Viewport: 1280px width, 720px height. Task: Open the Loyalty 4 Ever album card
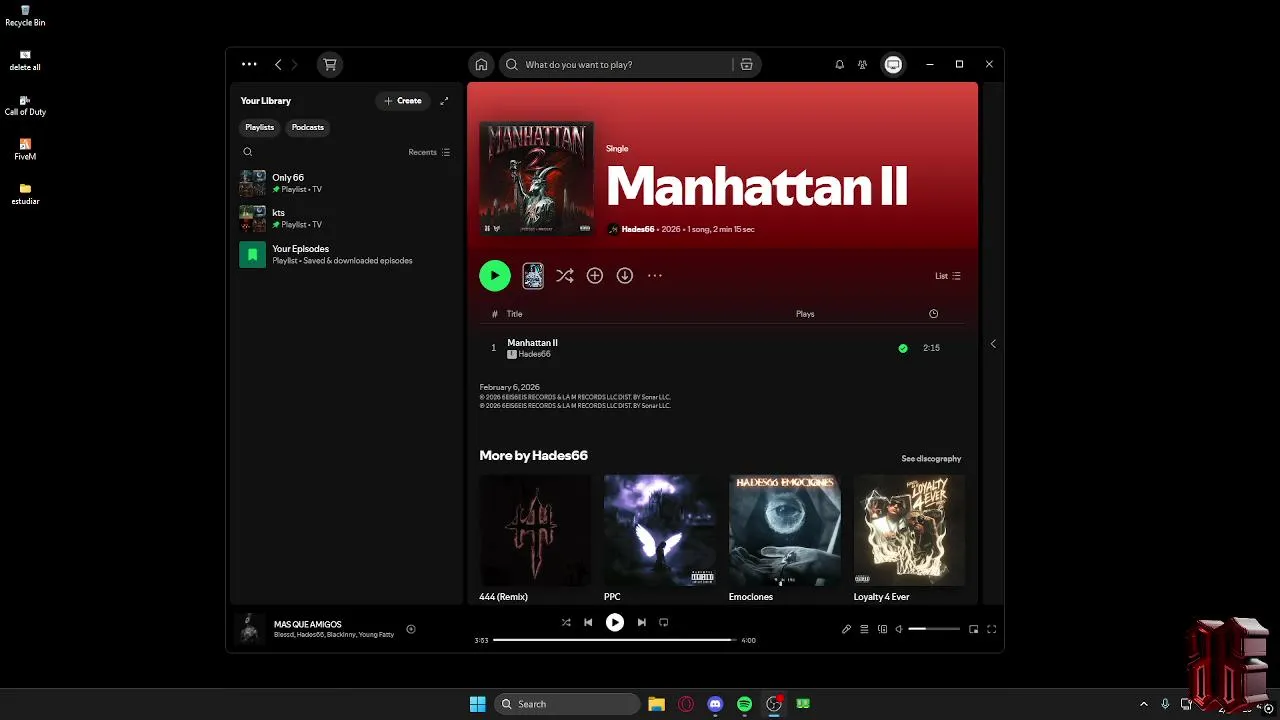(910, 539)
